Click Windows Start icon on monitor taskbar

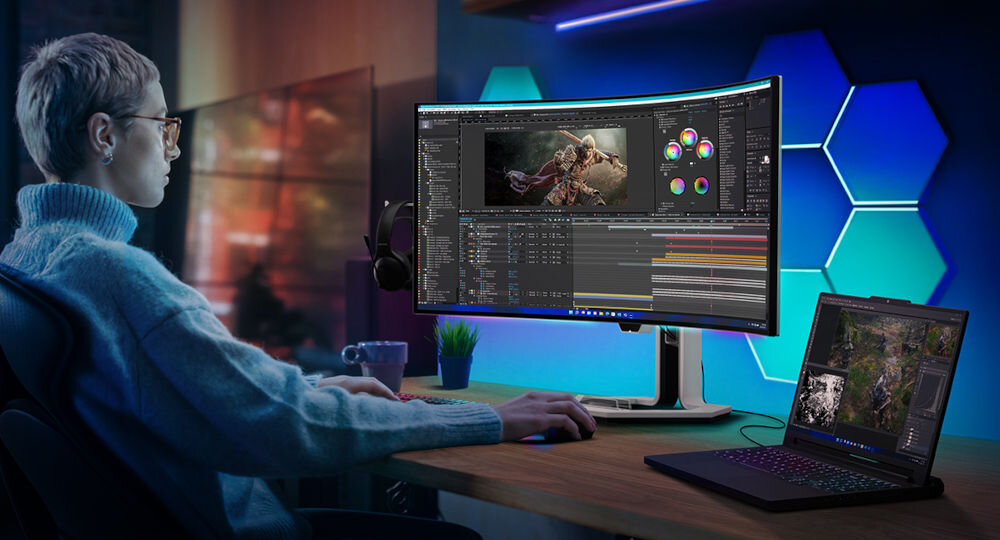click(571, 312)
